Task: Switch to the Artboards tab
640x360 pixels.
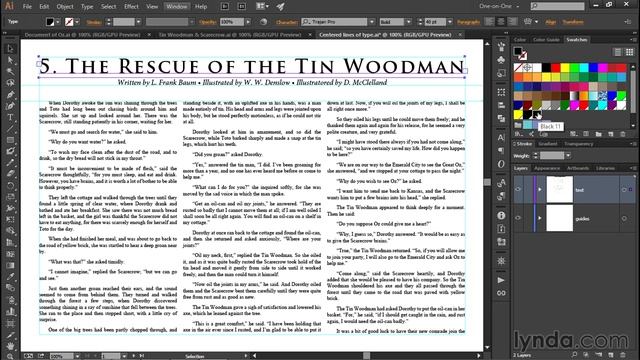Action: pos(578,168)
